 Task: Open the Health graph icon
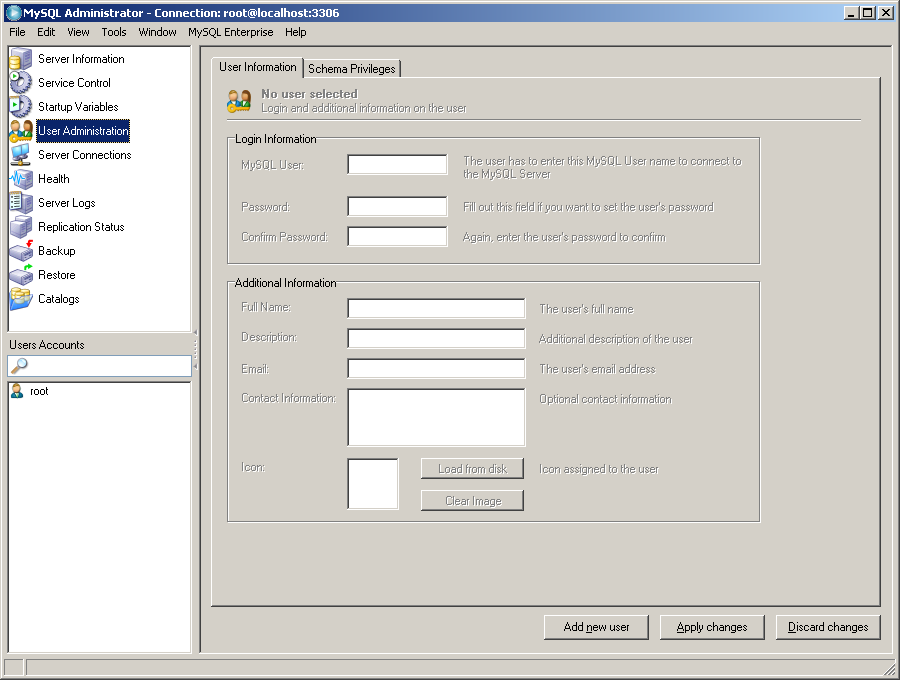20,179
